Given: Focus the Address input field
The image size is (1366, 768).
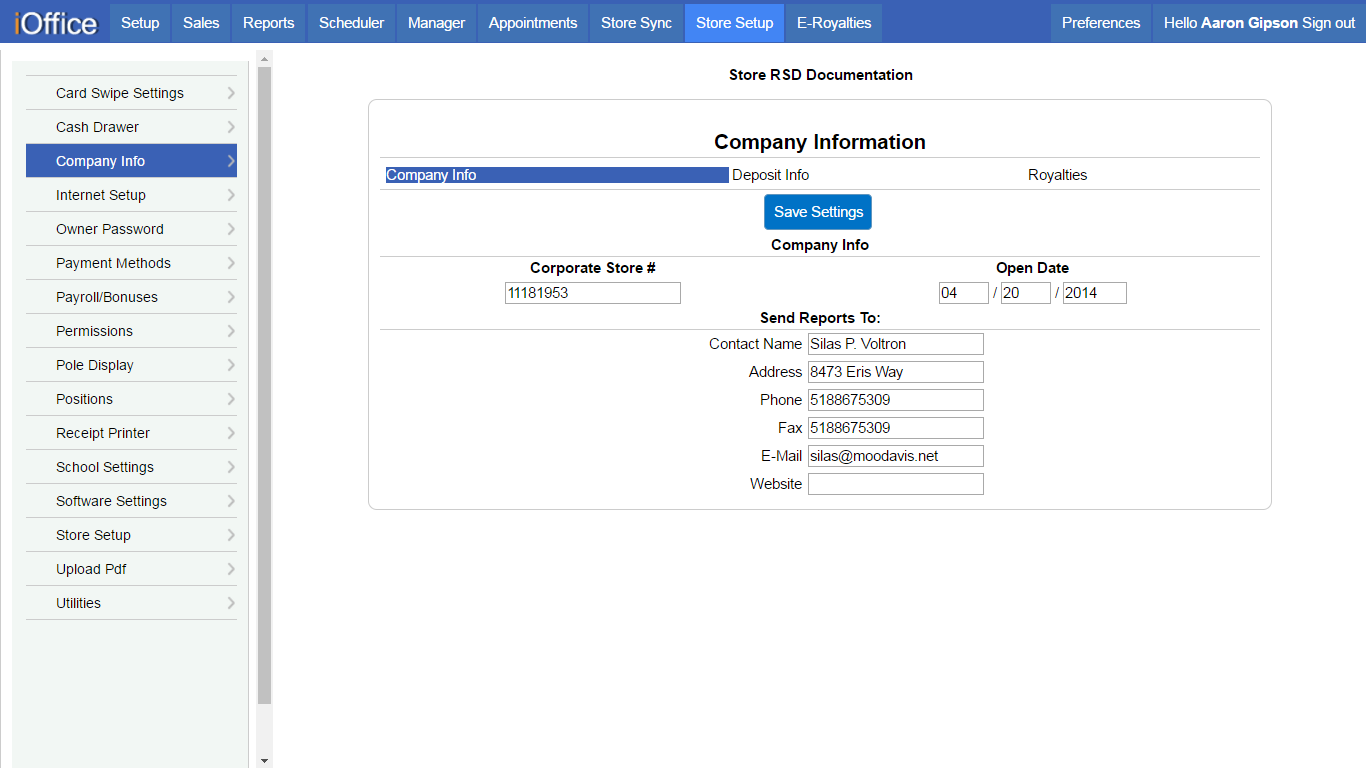Looking at the screenshot, I should (x=896, y=372).
